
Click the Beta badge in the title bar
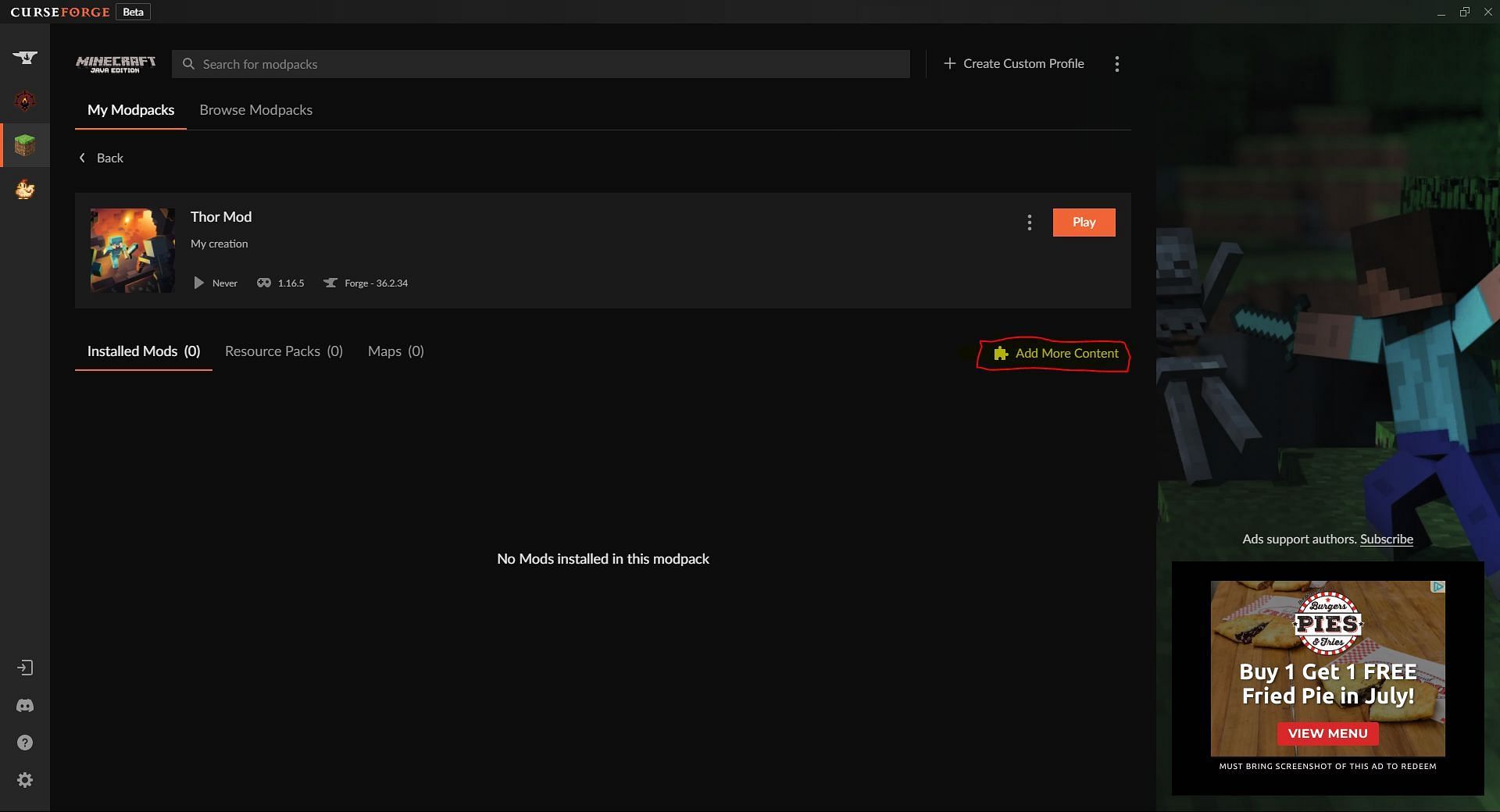134,12
